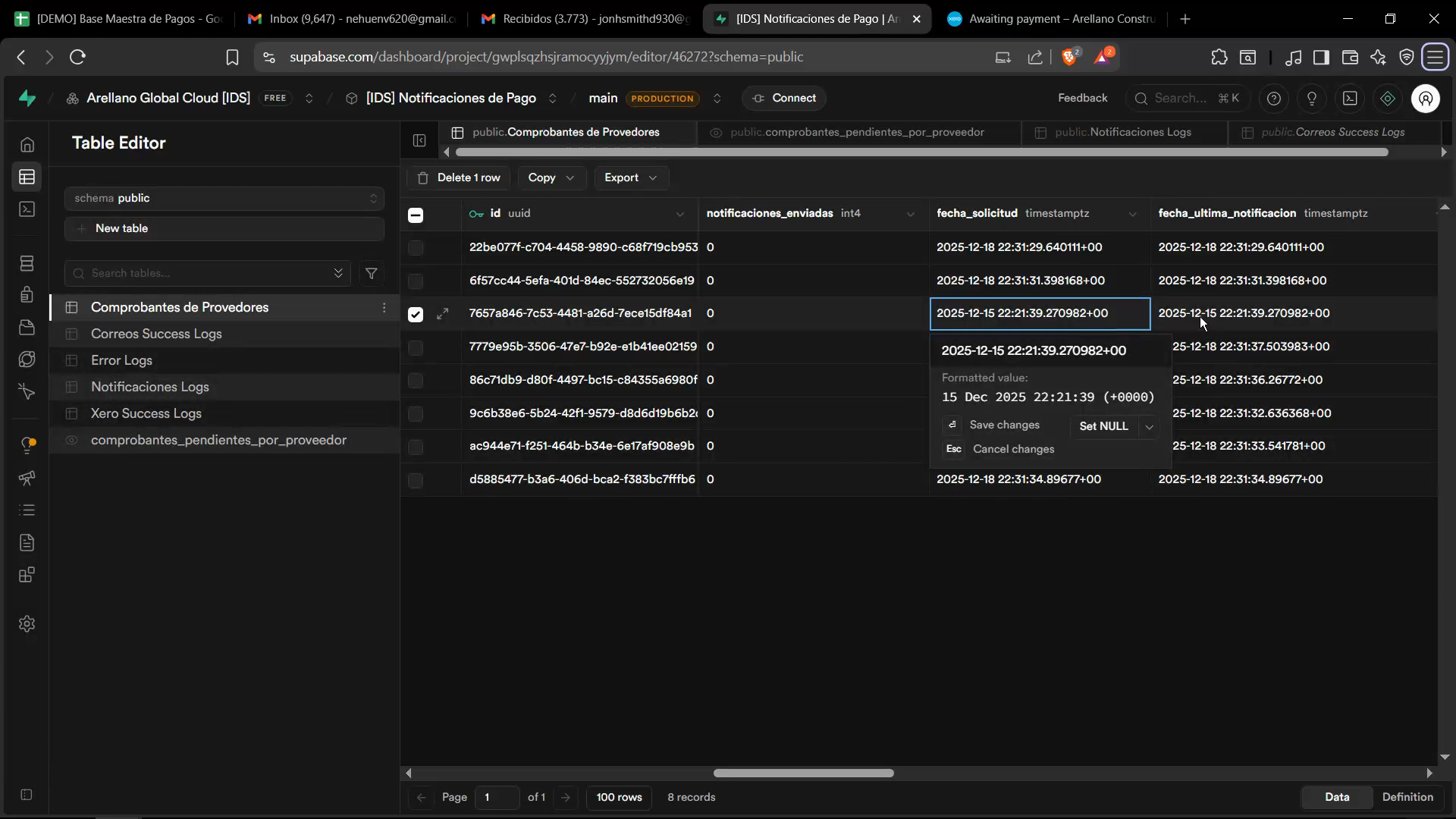Open the Table Editor sidebar icon
This screenshot has width=1456, height=819.
pyautogui.click(x=27, y=177)
